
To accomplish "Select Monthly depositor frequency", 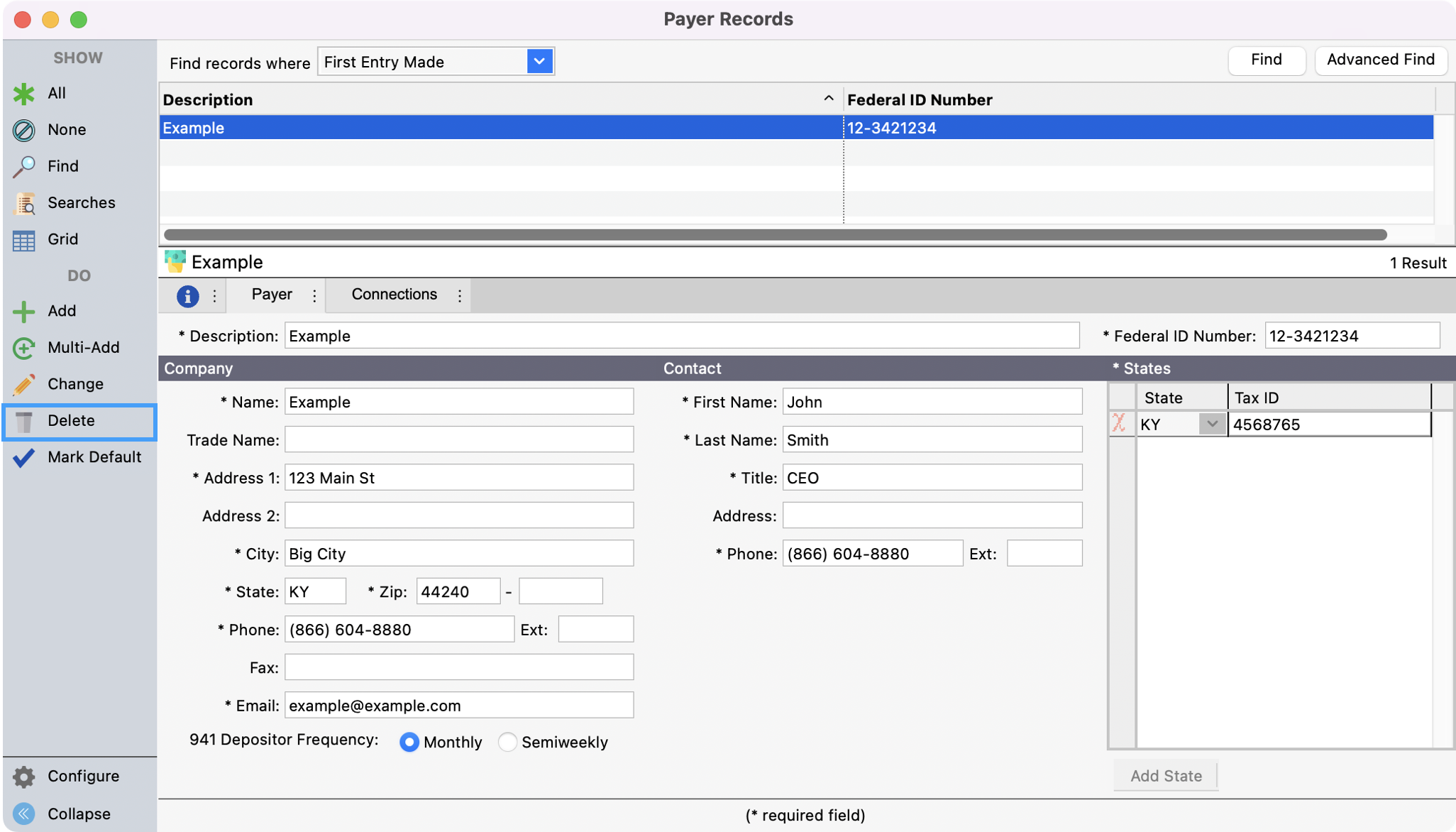I will point(409,742).
